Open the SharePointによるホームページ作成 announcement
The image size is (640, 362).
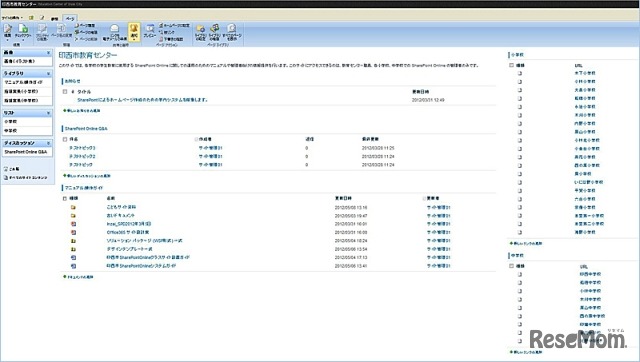tap(142, 100)
